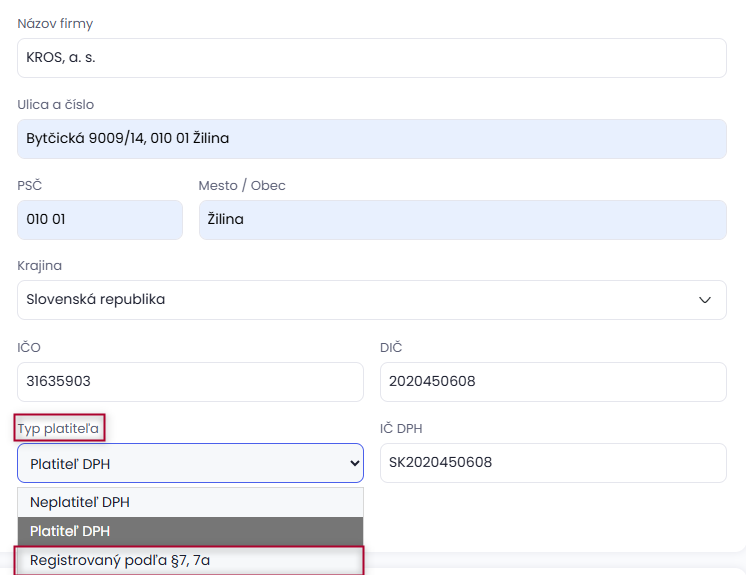Click the Krajina label
746x575 pixels.
[x=40, y=266]
